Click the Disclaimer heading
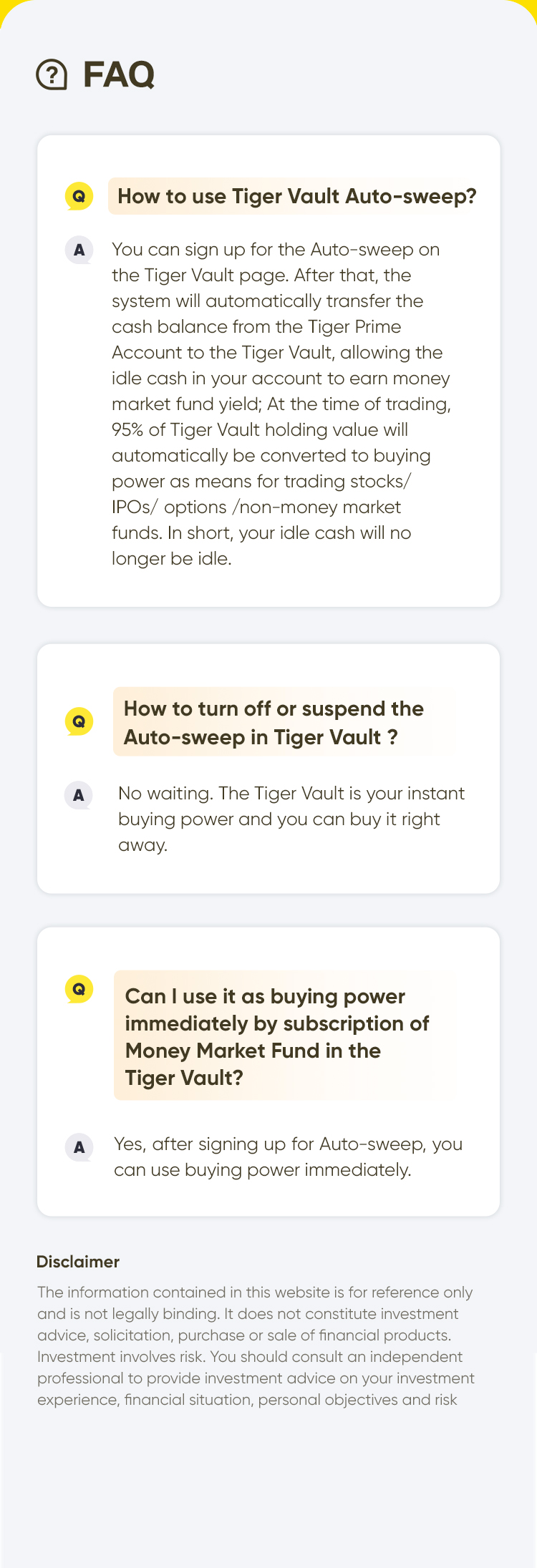Viewport: 537px width, 1568px height. [x=78, y=1262]
